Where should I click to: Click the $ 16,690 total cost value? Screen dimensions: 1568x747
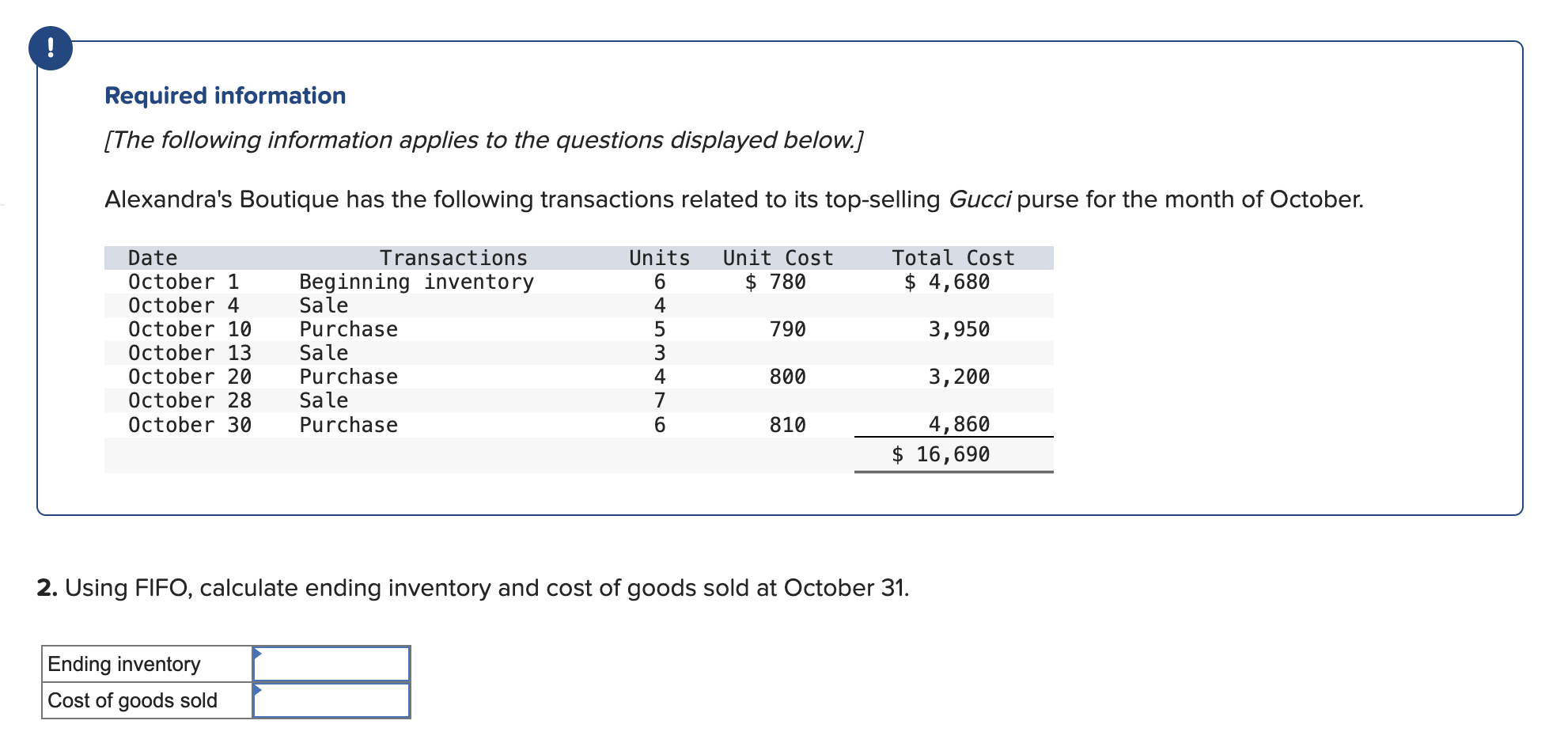941,454
